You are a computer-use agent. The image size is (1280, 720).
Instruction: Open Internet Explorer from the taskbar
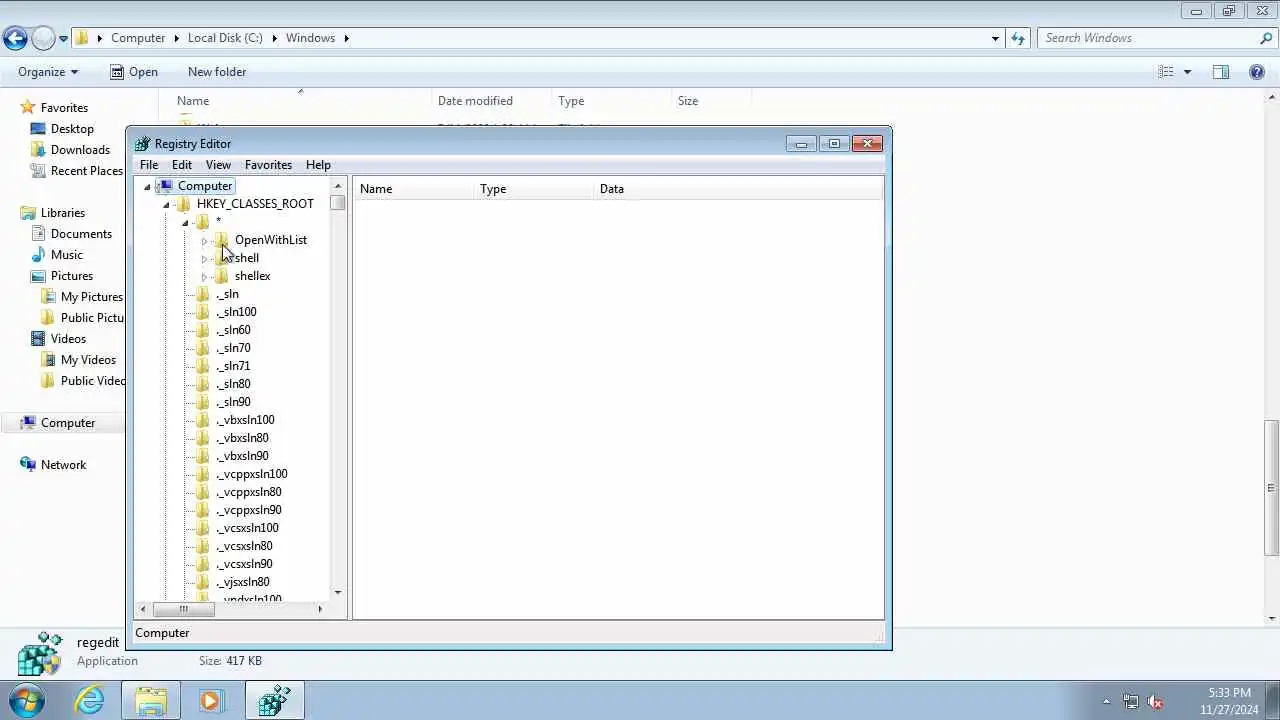tap(90, 700)
